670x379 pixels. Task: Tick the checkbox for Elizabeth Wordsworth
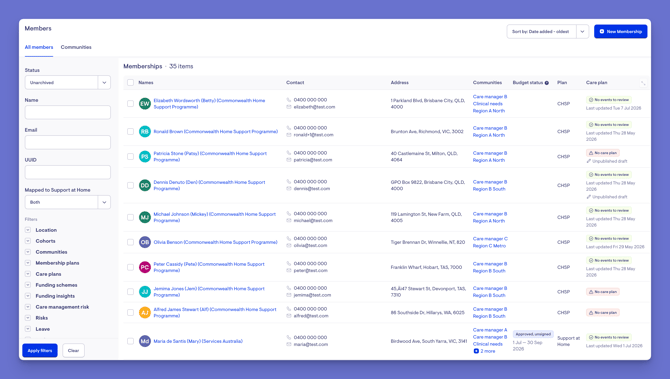click(130, 103)
